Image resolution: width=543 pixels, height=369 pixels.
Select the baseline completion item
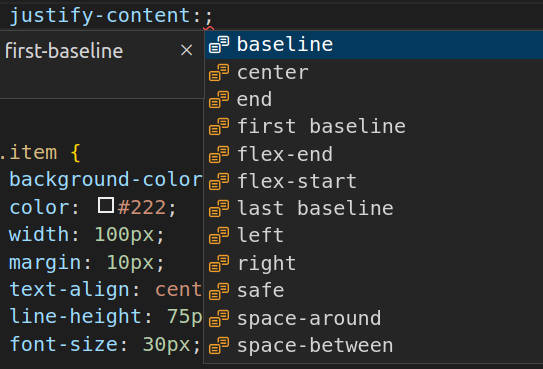tap(374, 45)
